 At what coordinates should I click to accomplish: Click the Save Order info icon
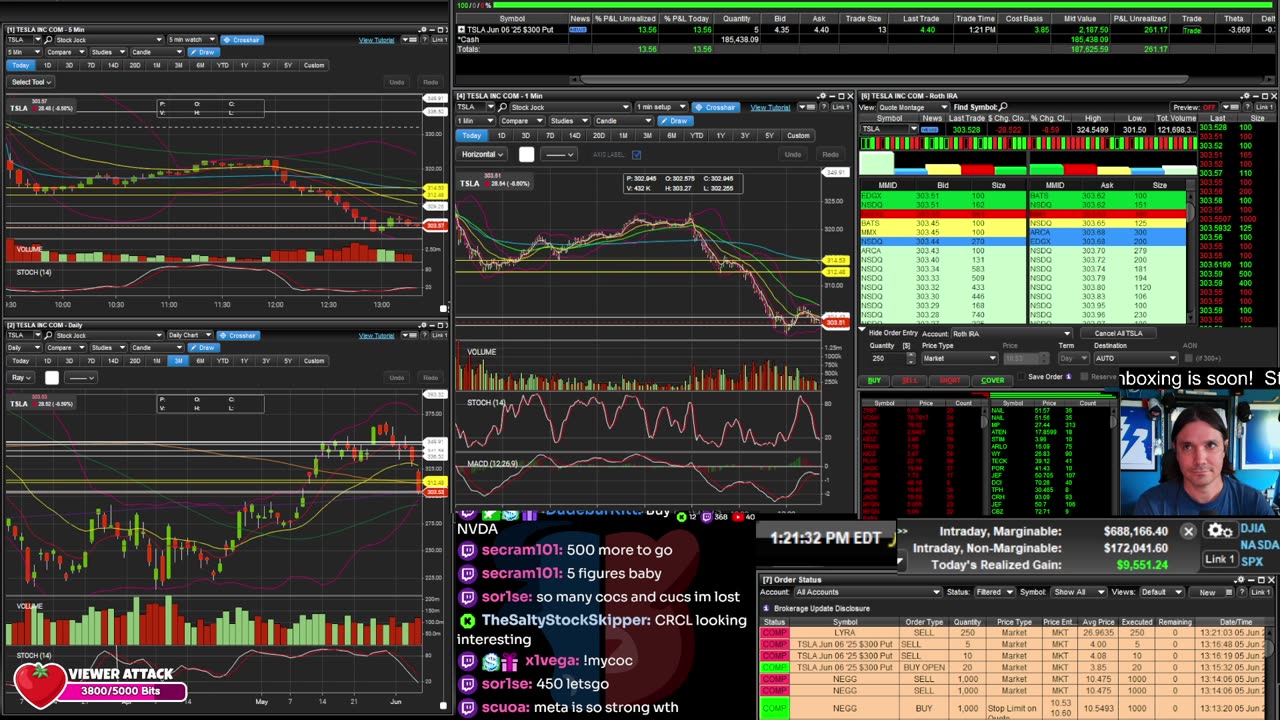click(x=1068, y=377)
